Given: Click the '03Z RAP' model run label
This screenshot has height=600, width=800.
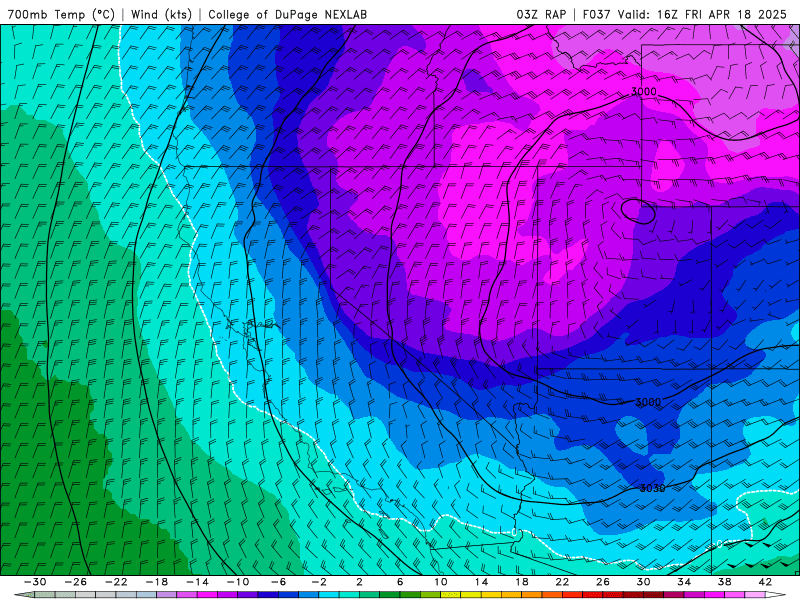Looking at the screenshot, I should [x=541, y=14].
